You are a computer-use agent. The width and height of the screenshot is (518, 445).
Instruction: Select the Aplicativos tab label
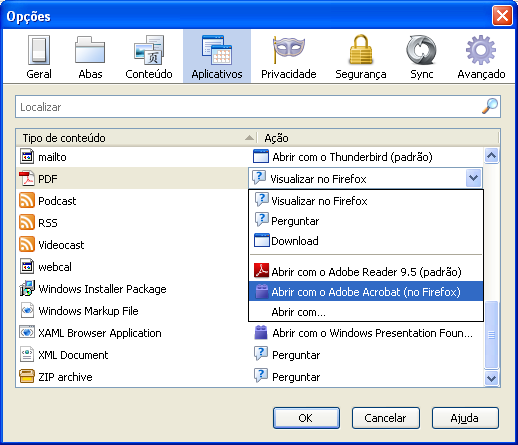click(x=217, y=74)
